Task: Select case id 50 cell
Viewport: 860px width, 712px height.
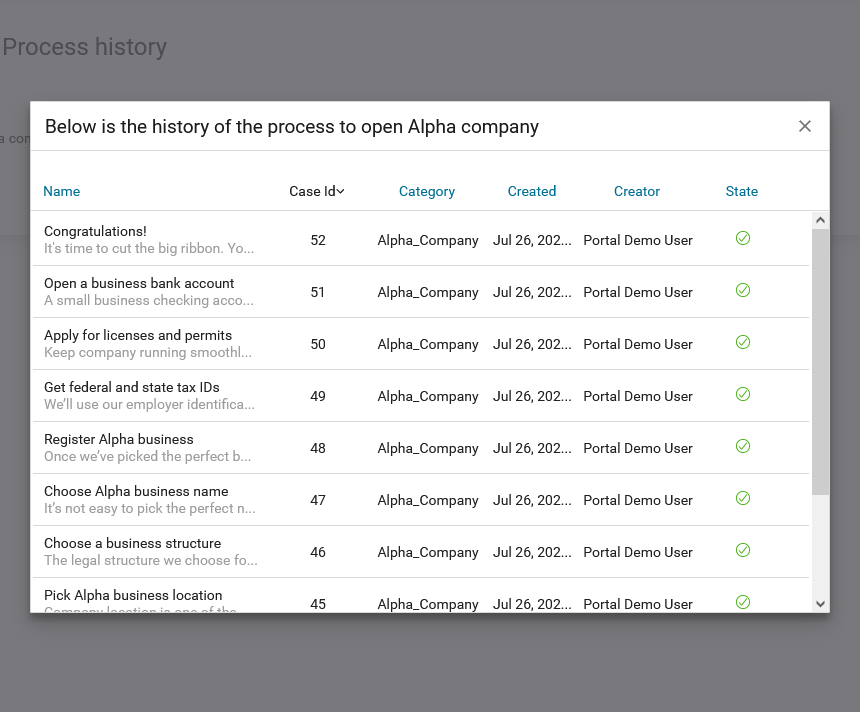Action: click(x=318, y=344)
